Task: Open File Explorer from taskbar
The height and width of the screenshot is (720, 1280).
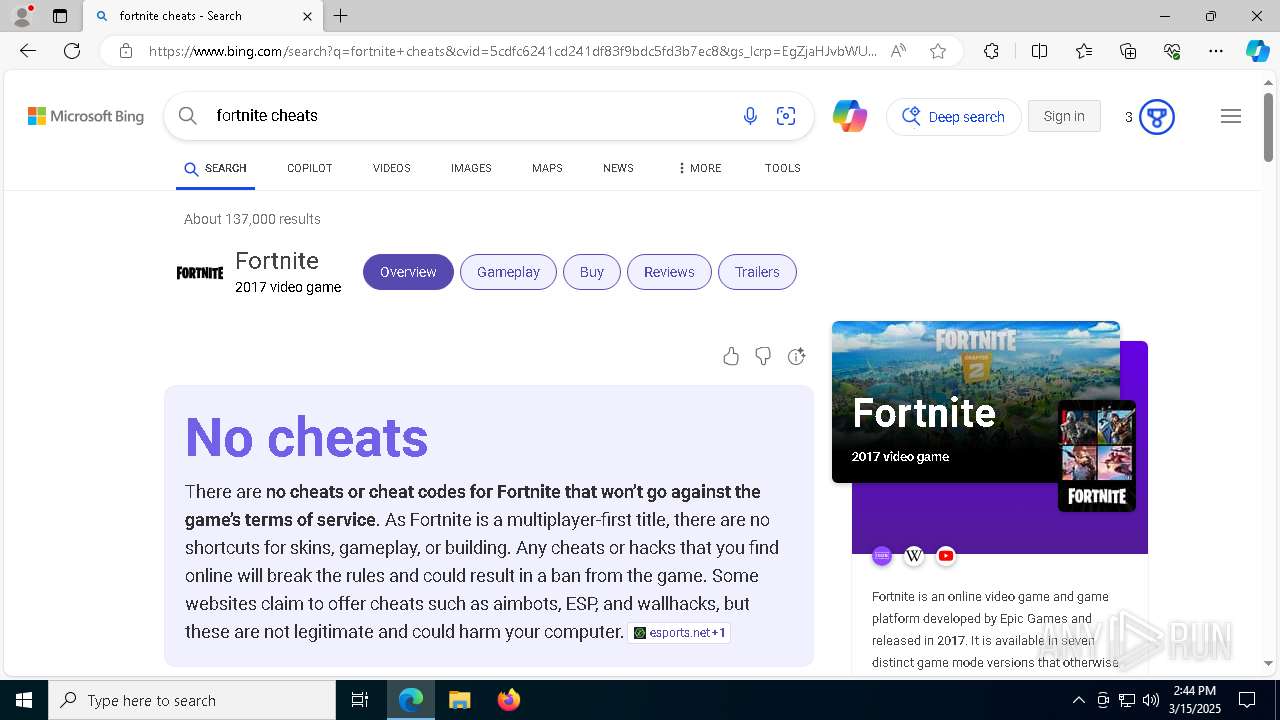Action: click(459, 700)
